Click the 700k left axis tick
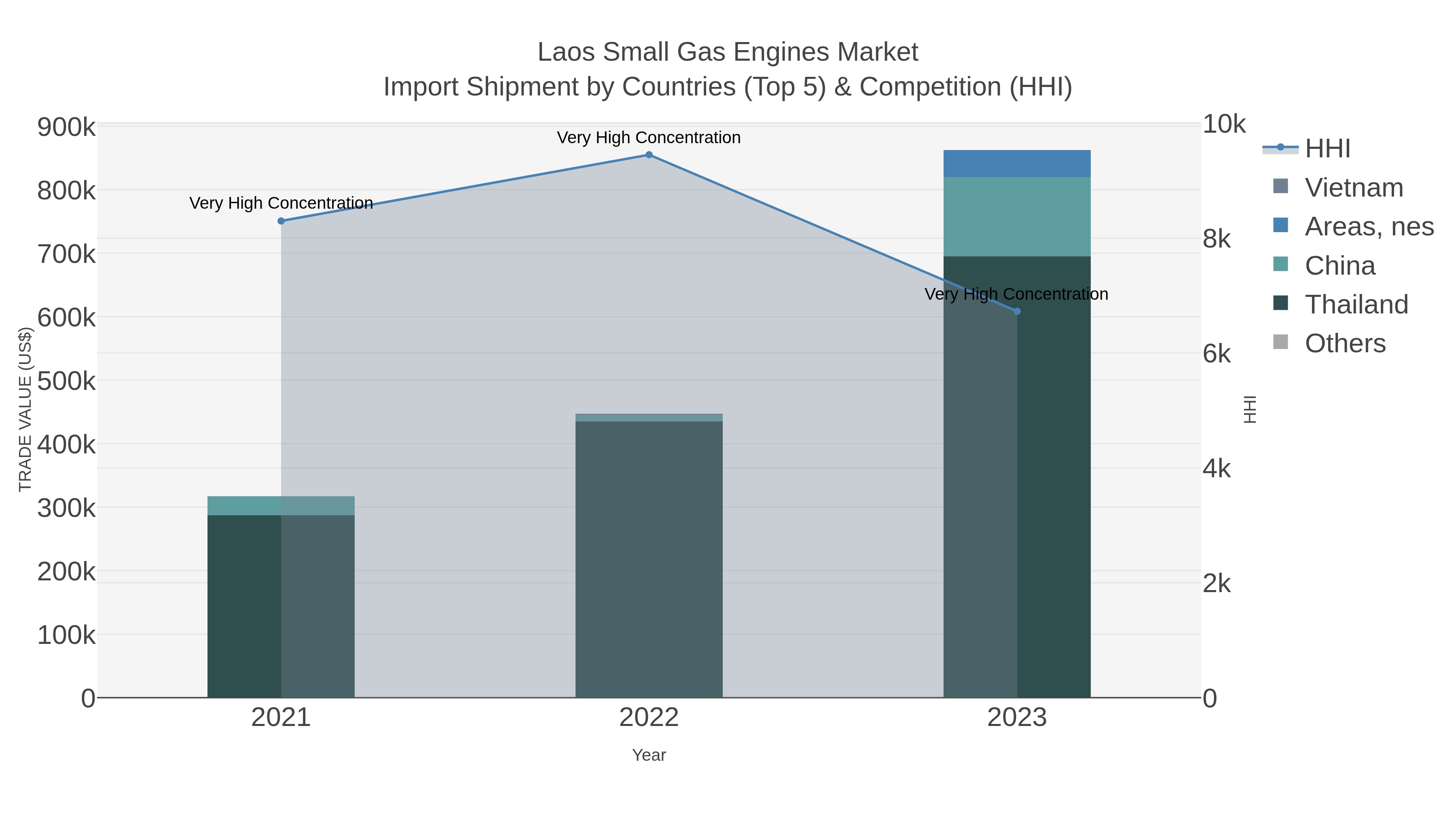 66,254
